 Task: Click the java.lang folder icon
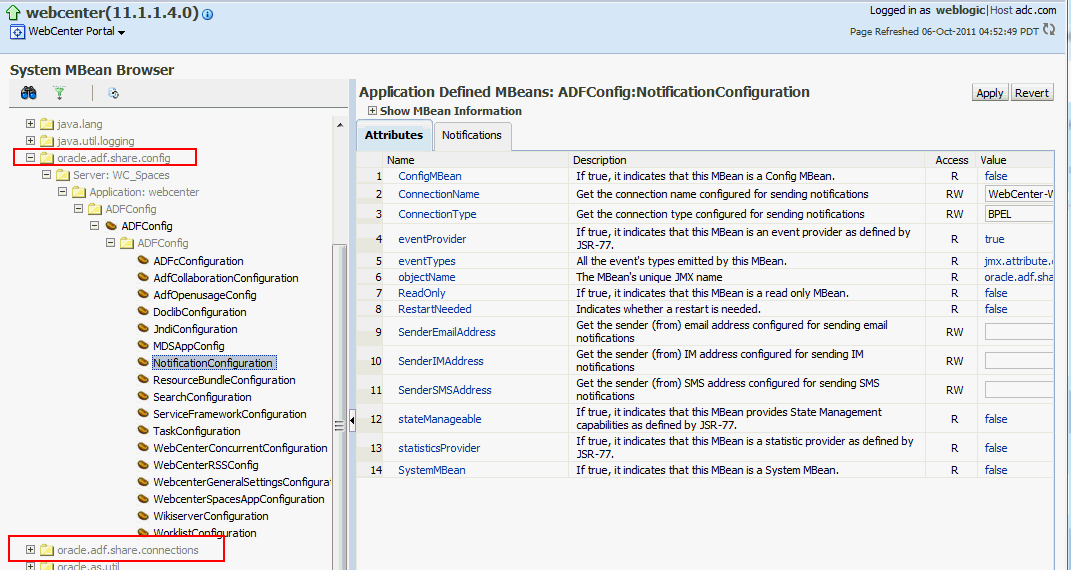point(46,124)
